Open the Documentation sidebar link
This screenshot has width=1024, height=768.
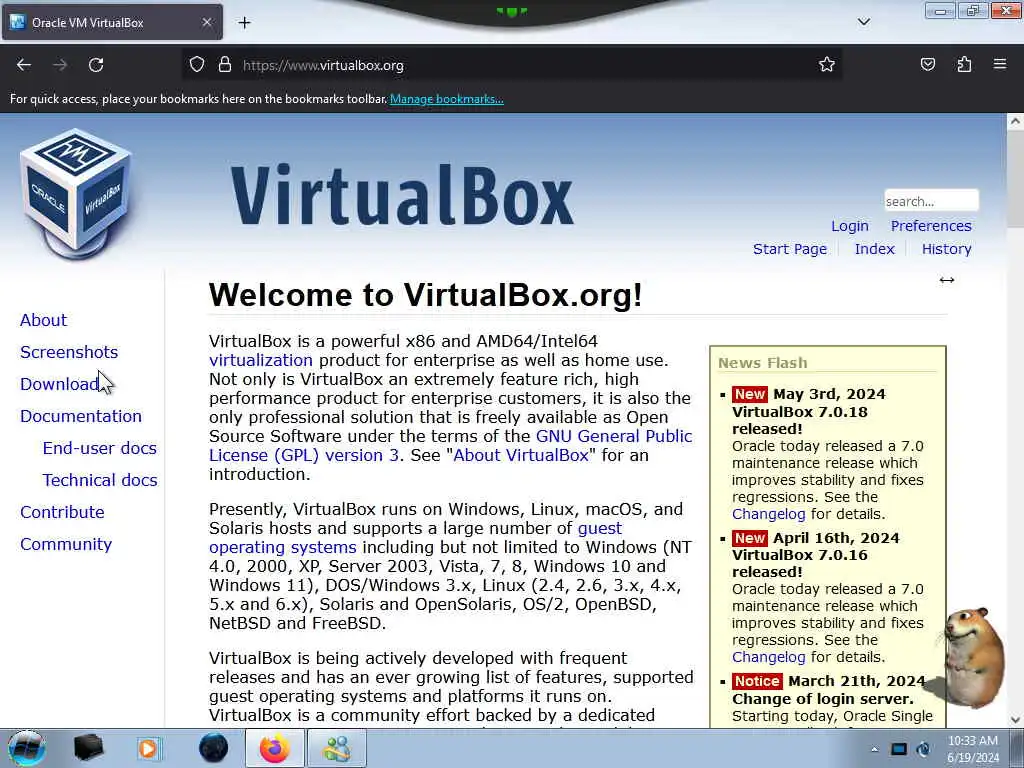point(80,416)
